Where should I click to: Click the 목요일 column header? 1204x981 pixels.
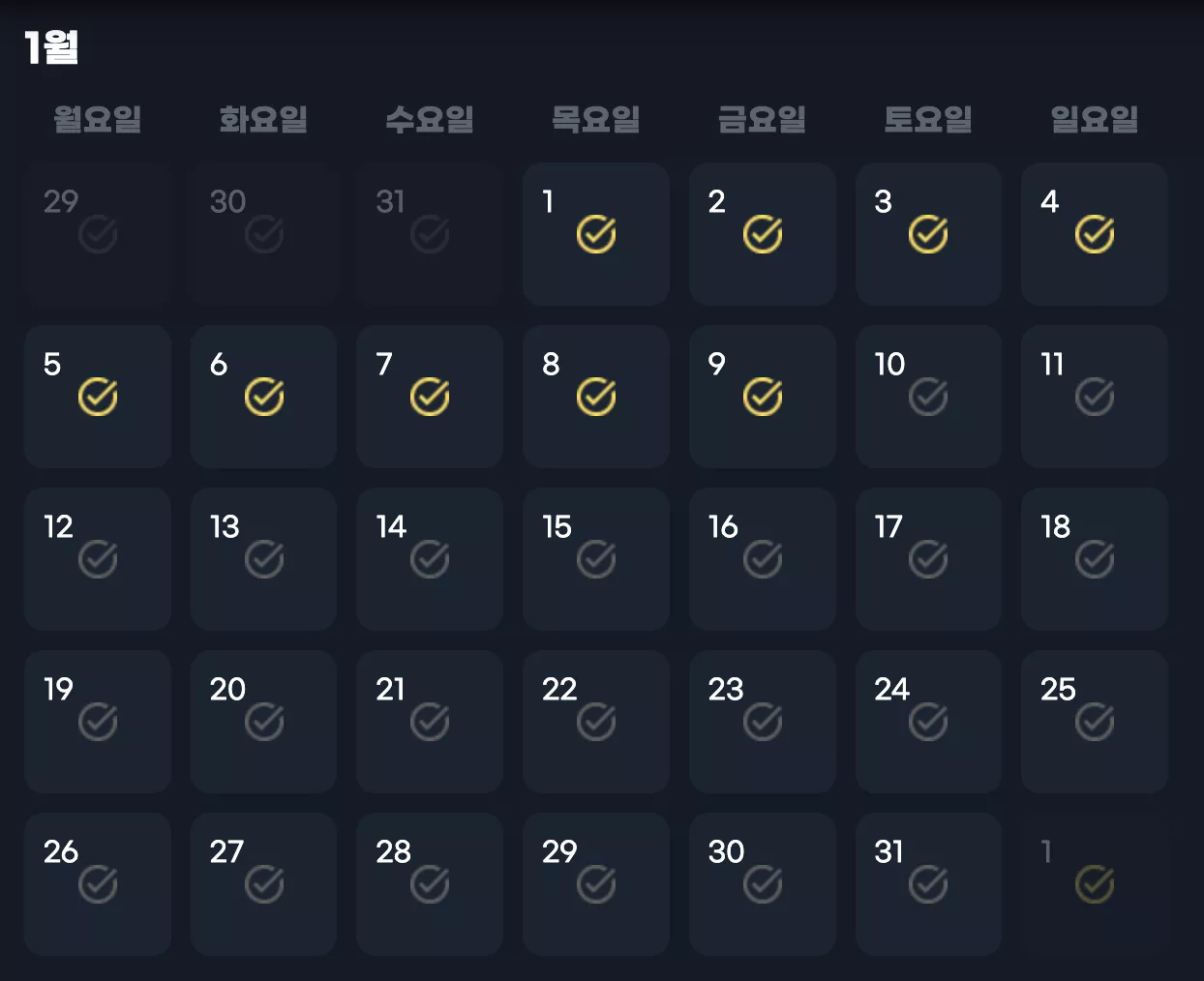click(596, 119)
